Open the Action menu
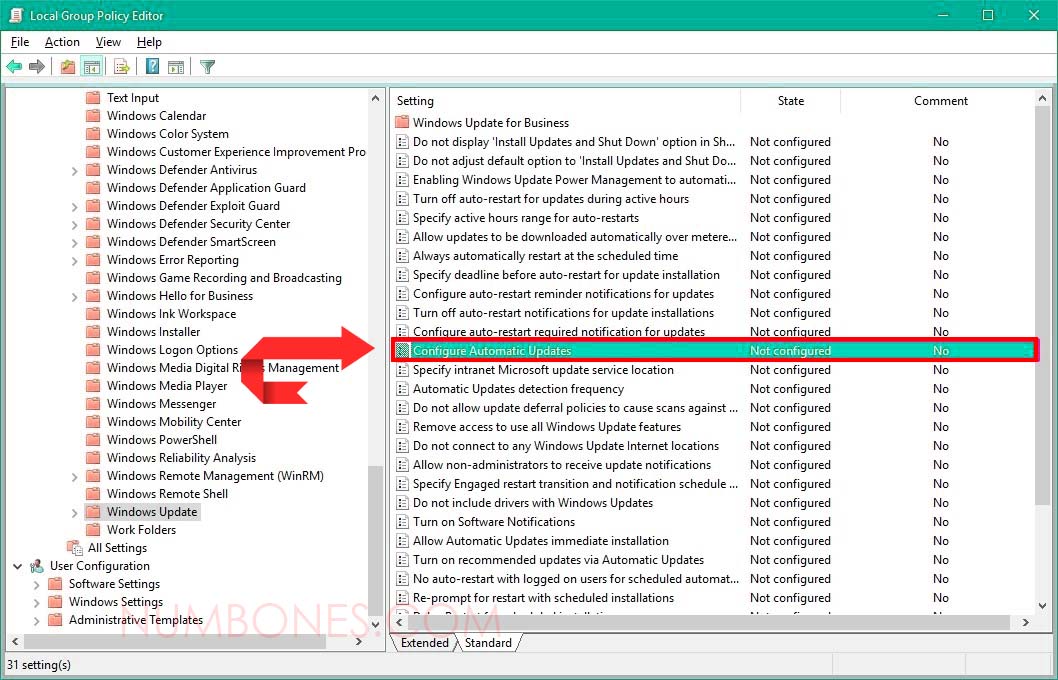The height and width of the screenshot is (680, 1058). [x=62, y=42]
